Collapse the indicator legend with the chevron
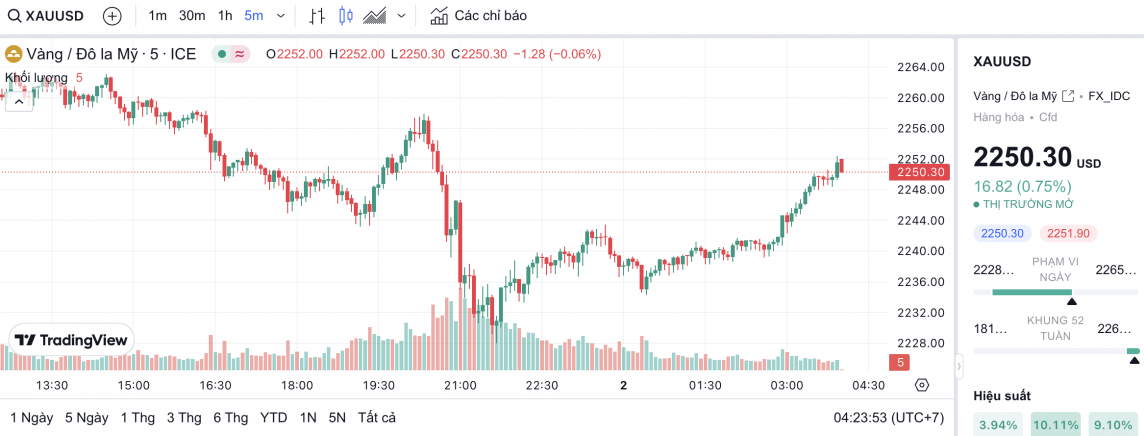Viewport: 1144px width, 436px height. tap(17, 100)
